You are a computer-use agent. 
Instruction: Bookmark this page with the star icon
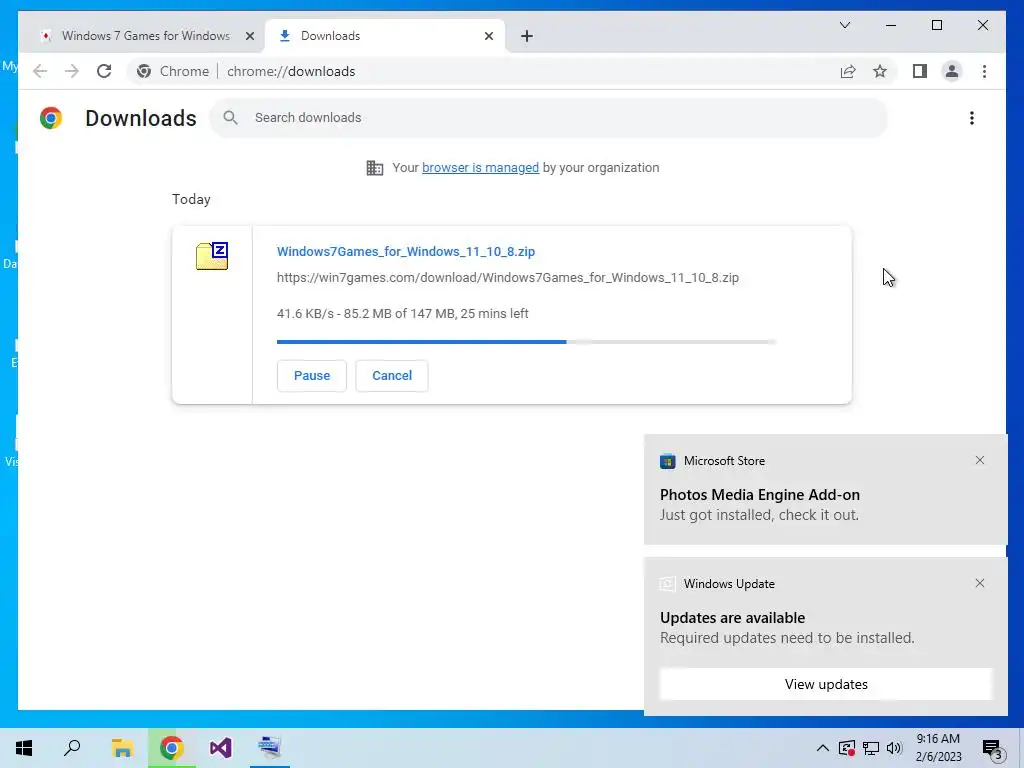click(x=880, y=71)
